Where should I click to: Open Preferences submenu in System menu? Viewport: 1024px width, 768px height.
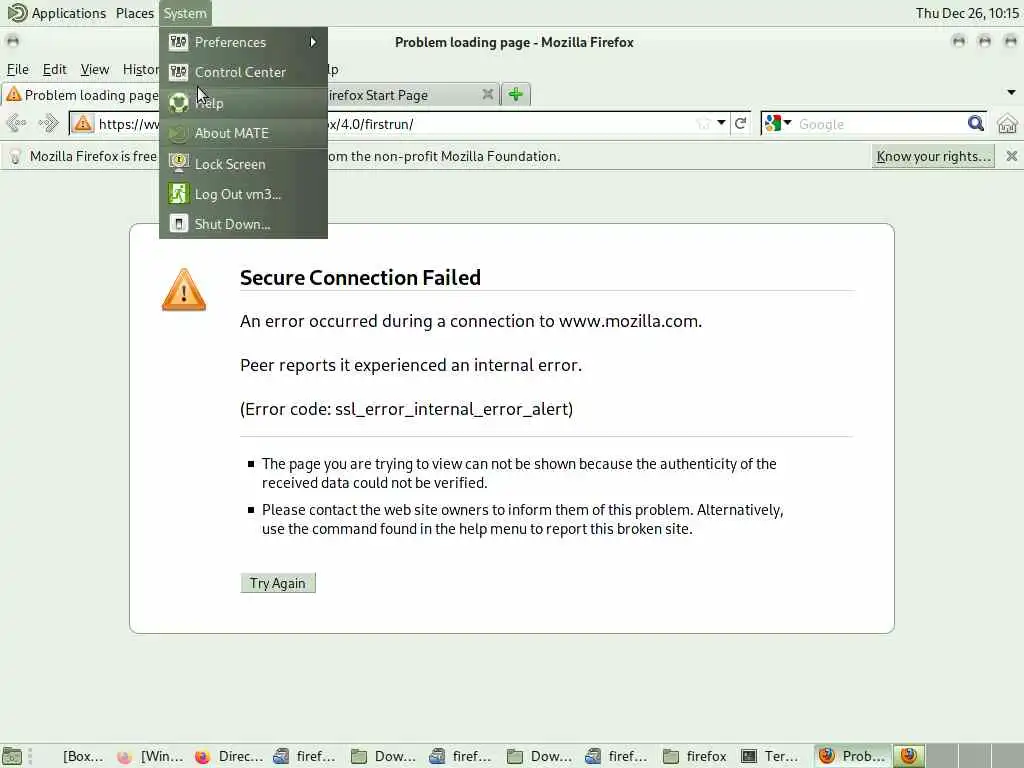click(x=243, y=42)
